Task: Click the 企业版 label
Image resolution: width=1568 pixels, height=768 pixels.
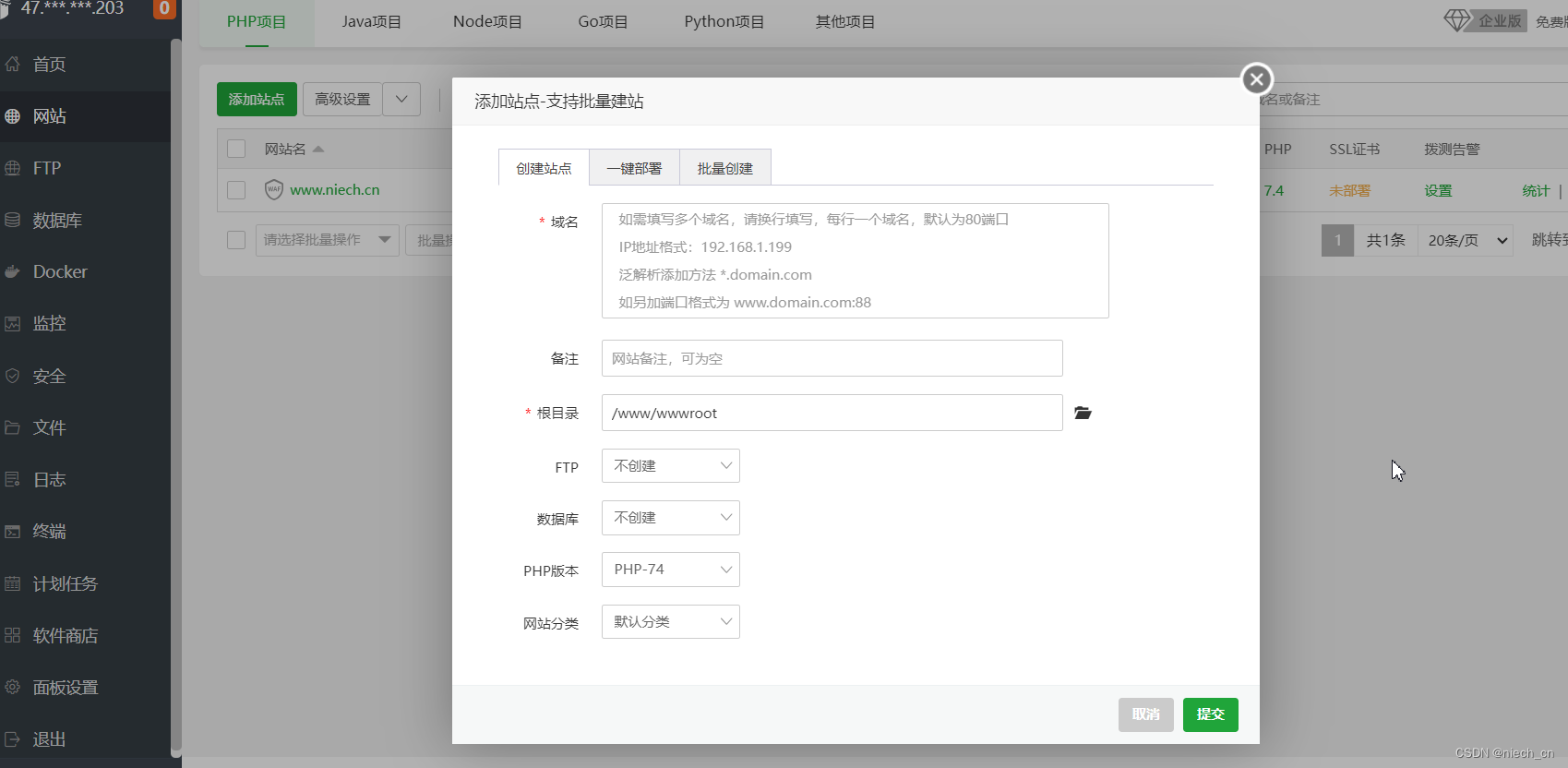Action: [1500, 20]
